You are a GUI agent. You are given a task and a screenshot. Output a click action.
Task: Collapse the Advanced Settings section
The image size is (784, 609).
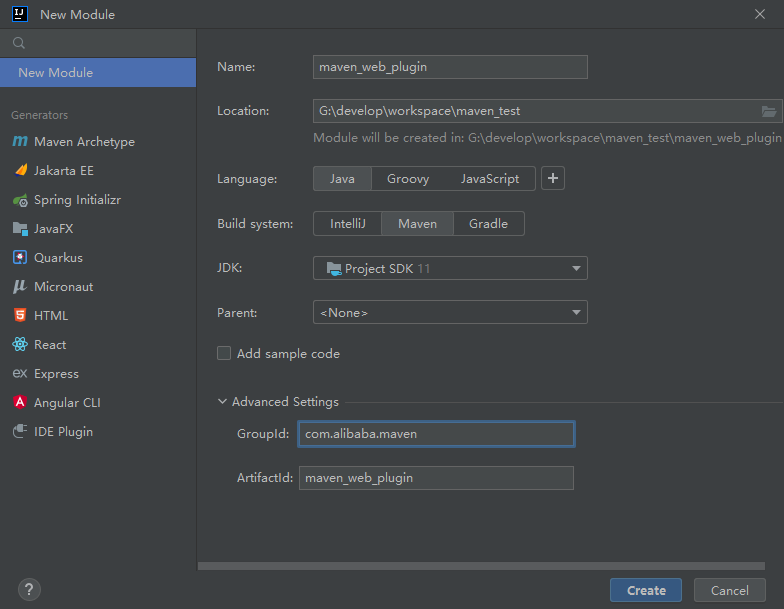click(x=222, y=402)
